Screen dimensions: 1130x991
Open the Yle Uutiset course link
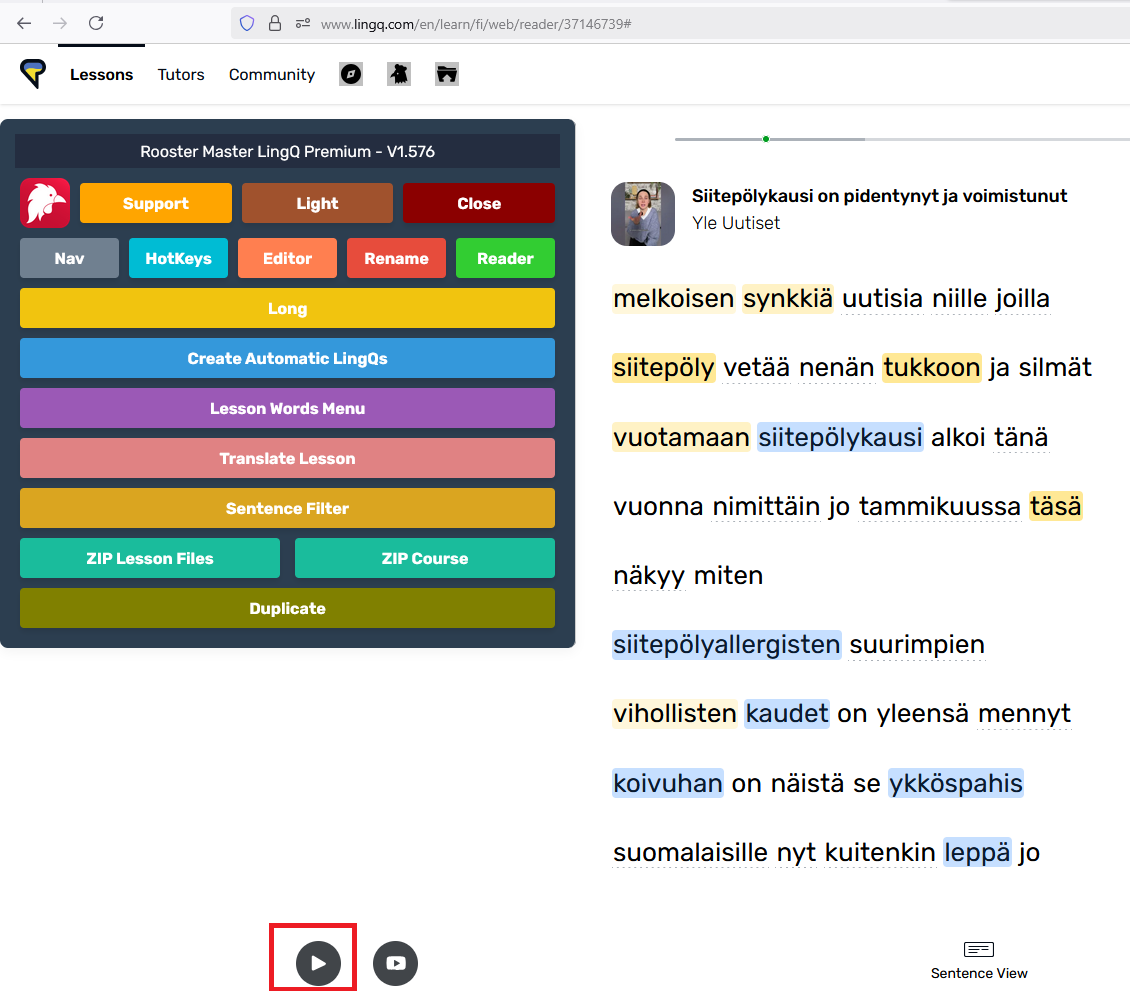pos(736,223)
